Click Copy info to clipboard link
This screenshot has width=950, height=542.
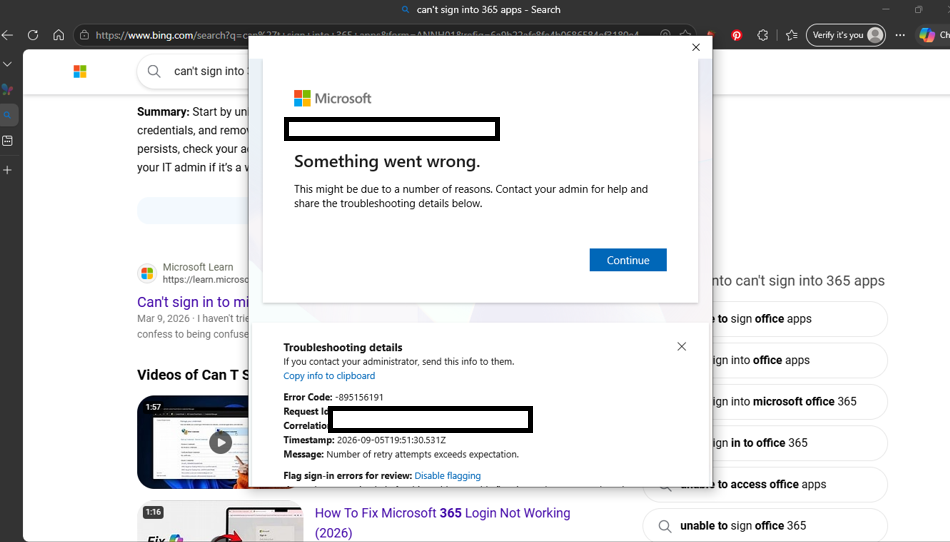[x=329, y=375]
